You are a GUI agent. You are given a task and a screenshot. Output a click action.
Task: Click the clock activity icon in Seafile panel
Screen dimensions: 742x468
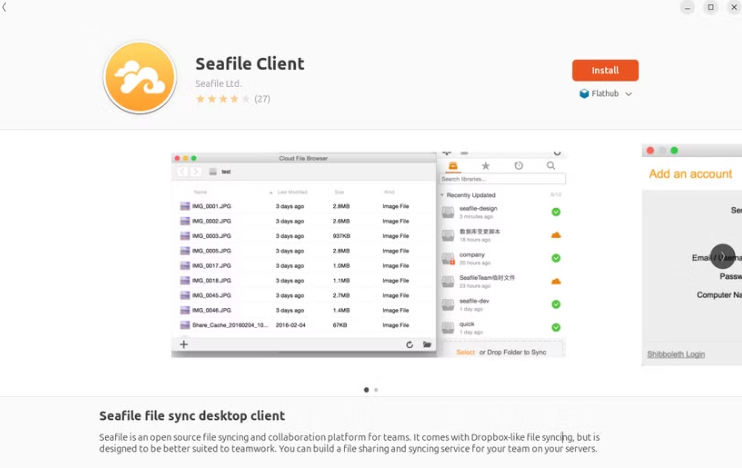[x=518, y=166]
